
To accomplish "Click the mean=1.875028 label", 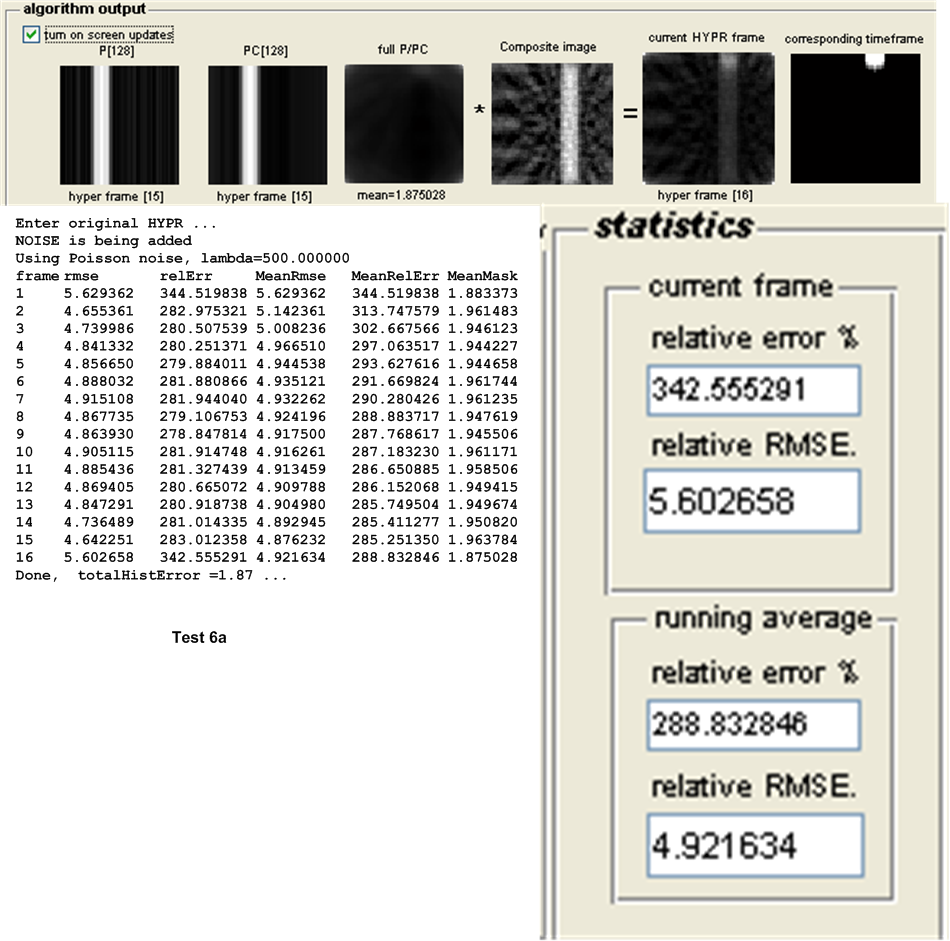I will (404, 196).
